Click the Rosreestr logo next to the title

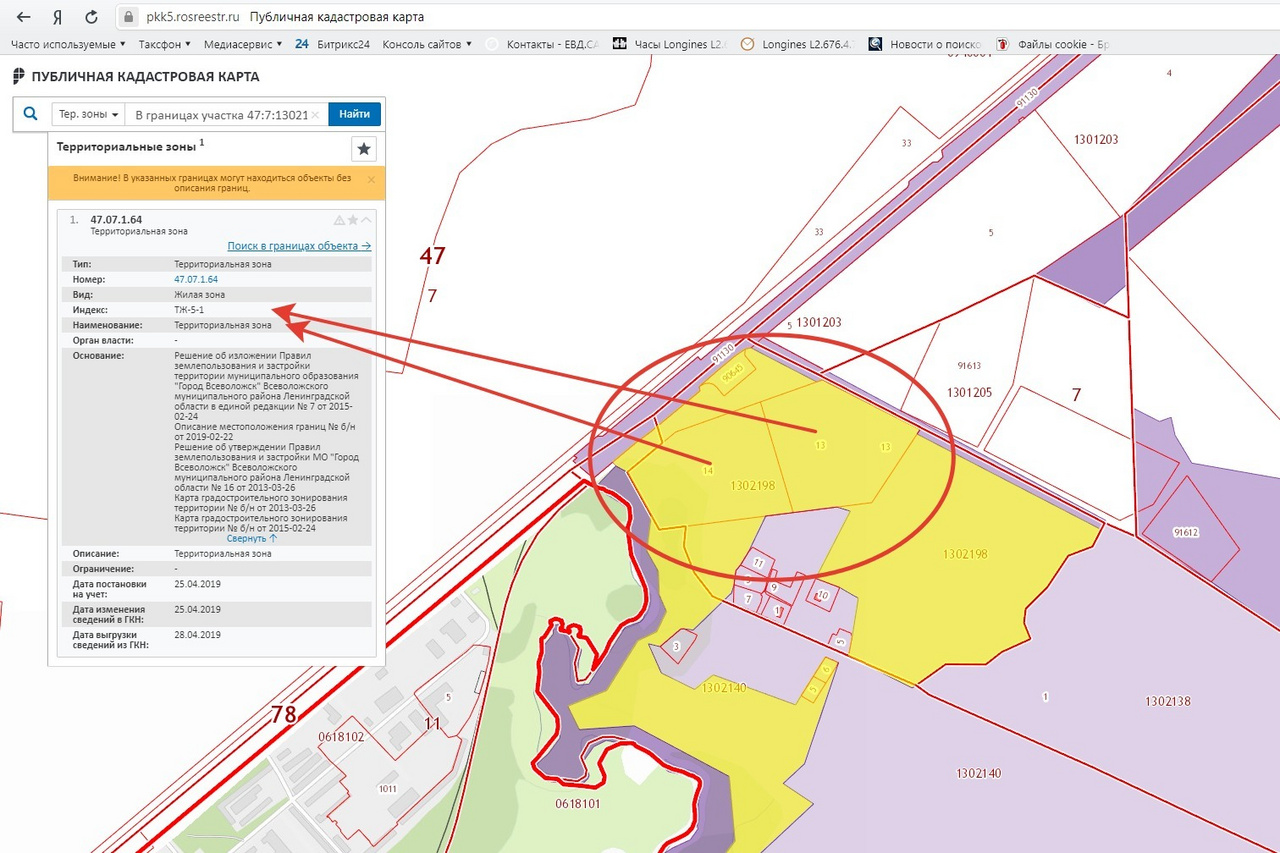coord(18,77)
